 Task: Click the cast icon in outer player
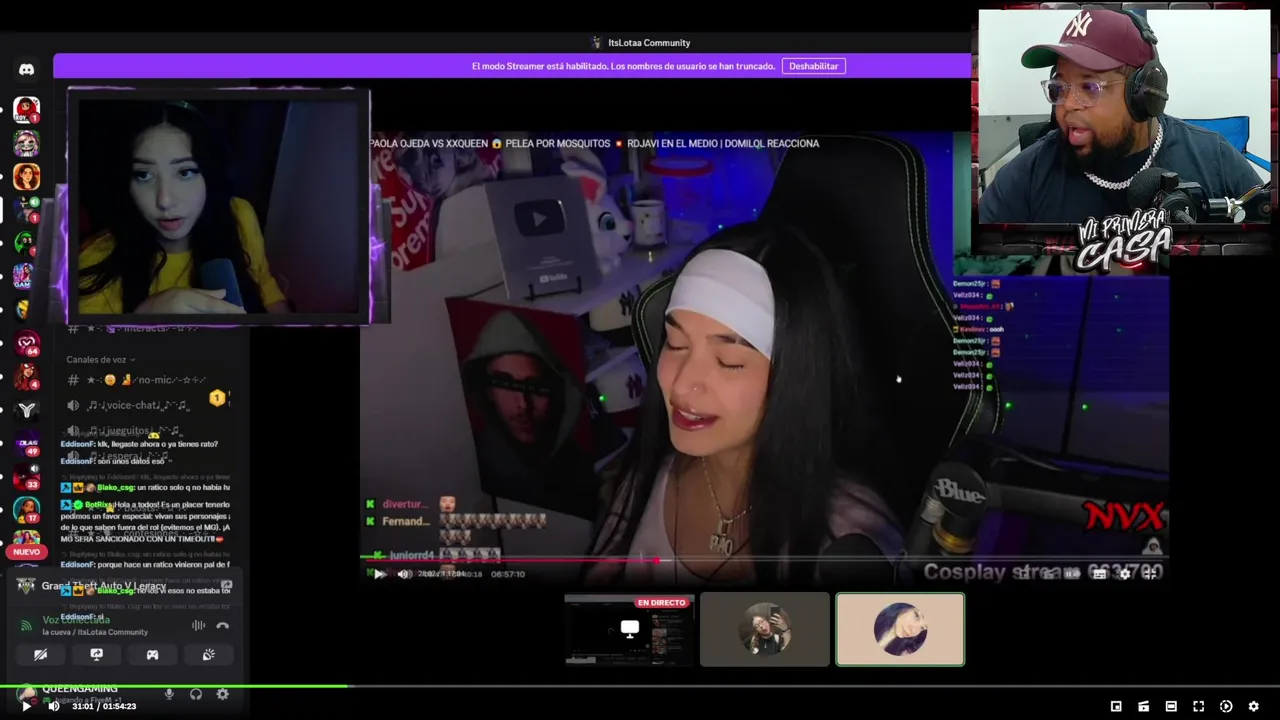pos(1143,706)
